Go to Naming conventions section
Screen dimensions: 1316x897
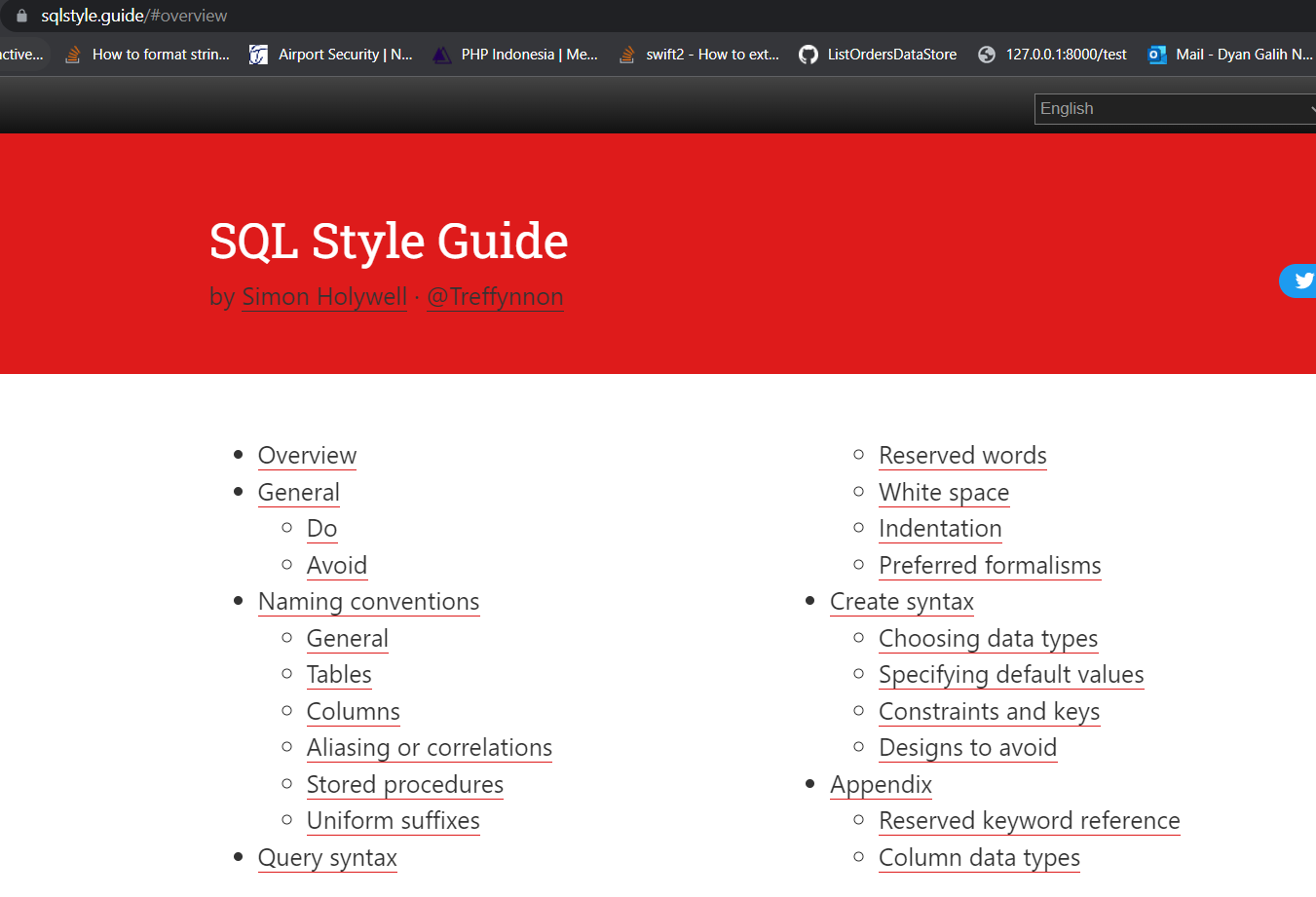point(368,602)
